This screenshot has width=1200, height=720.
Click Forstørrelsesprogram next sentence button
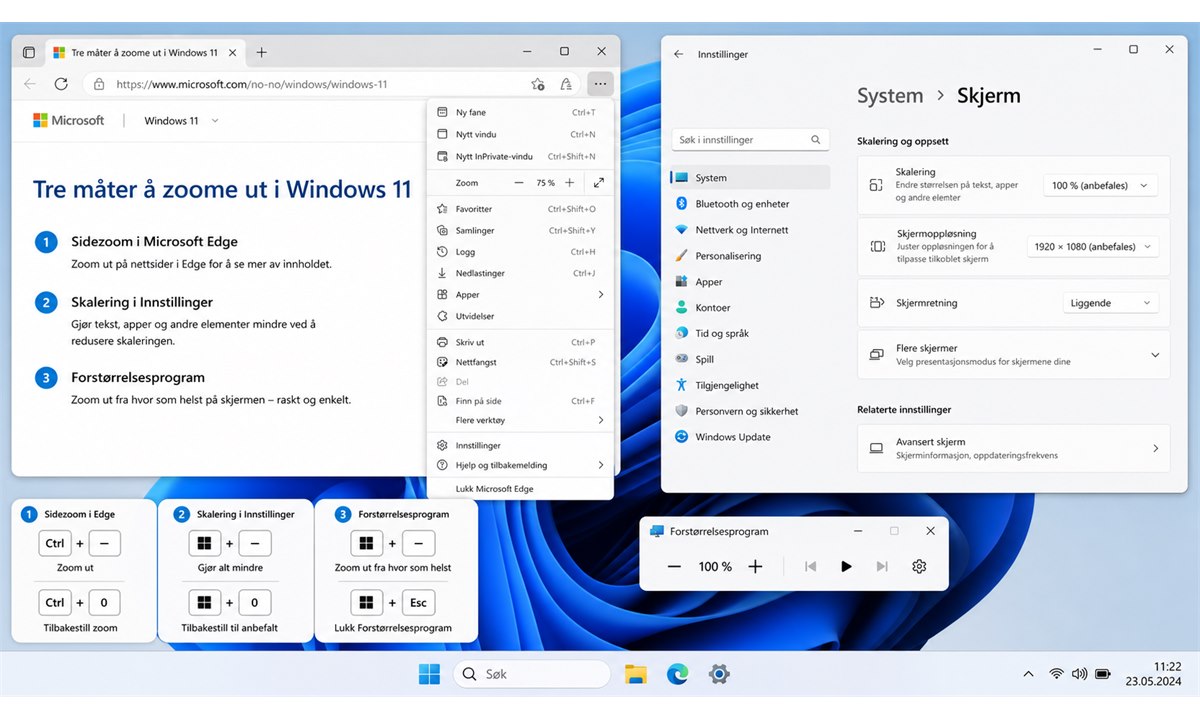coord(881,567)
